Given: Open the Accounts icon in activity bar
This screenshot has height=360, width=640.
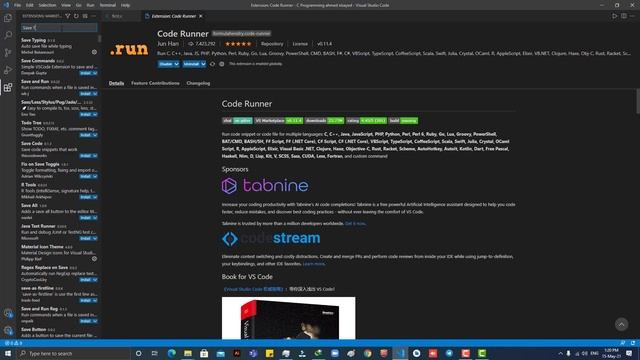Looking at the screenshot, I should tap(8, 313).
